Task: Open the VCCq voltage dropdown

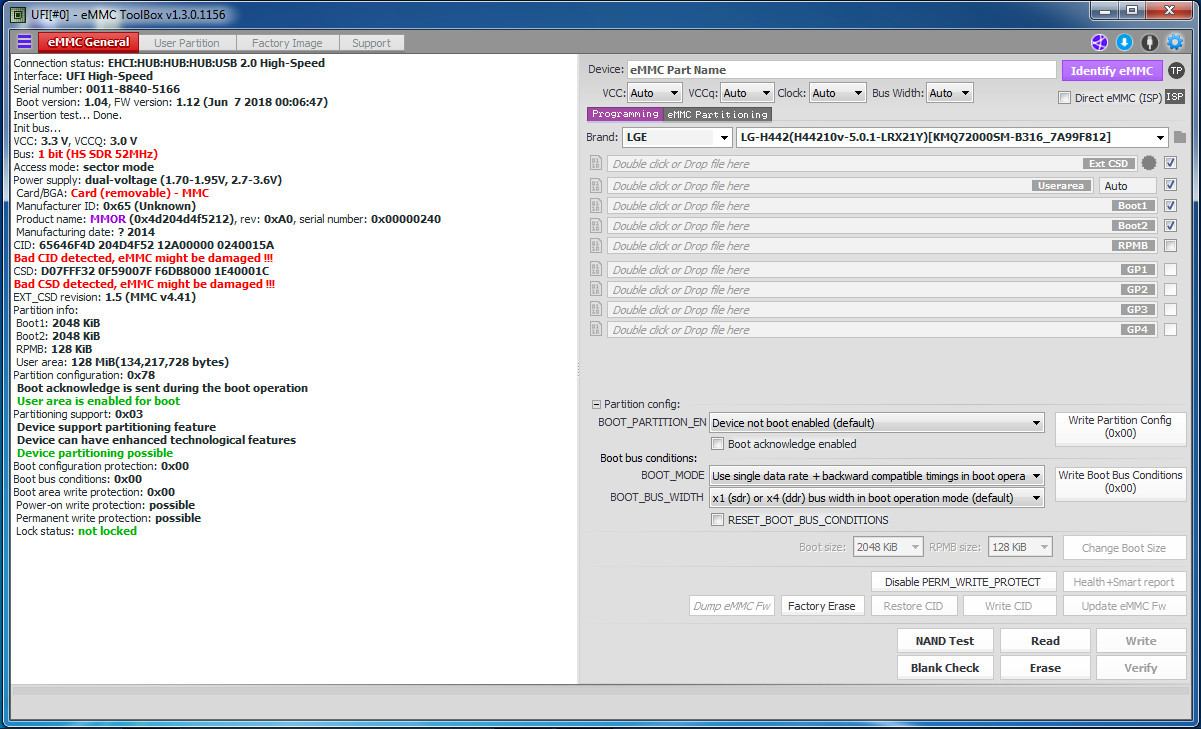Action: pyautogui.click(x=746, y=93)
